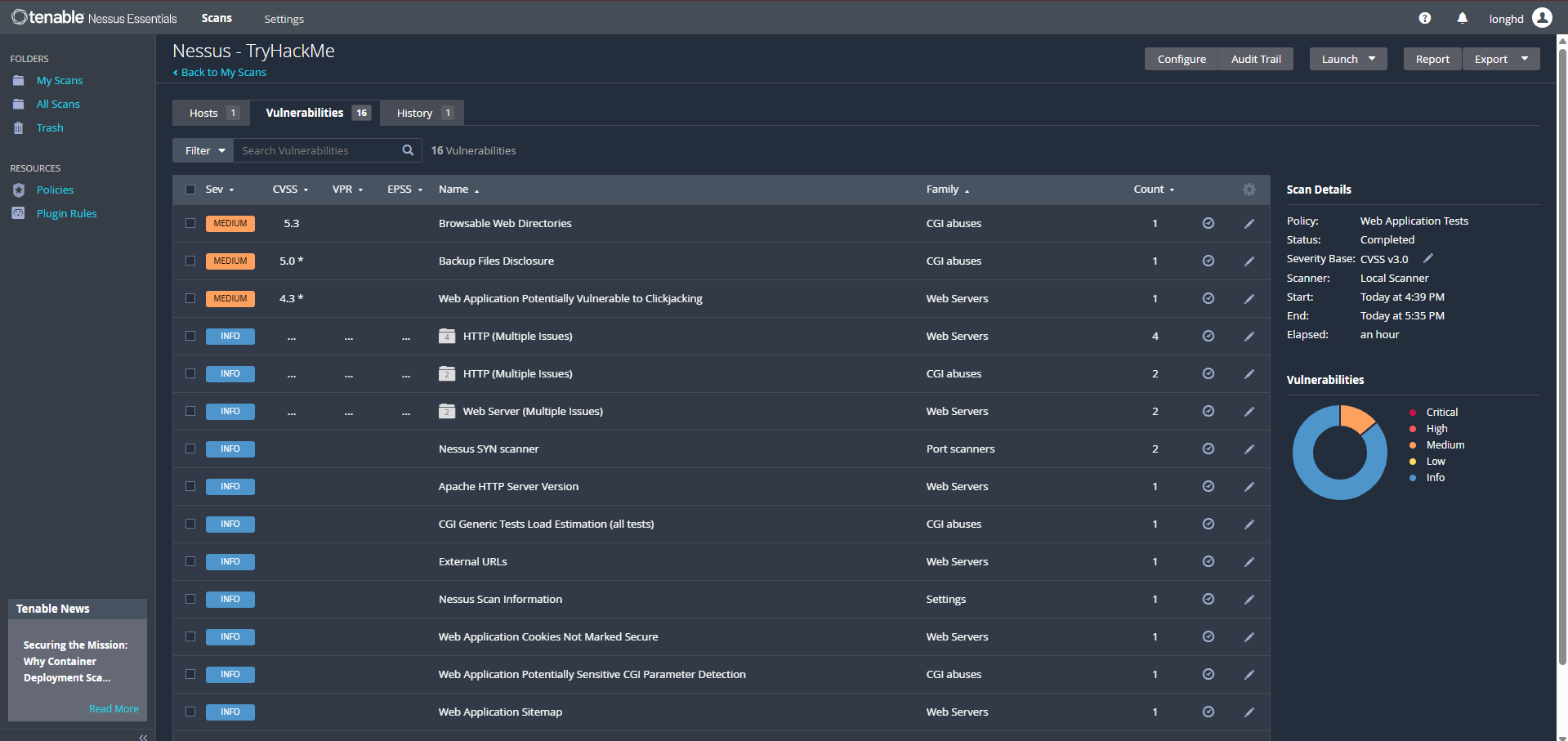The height and width of the screenshot is (741, 1568).
Task: Click accept-risk circle icon for Browsable Web Directories
Action: pos(1208,223)
